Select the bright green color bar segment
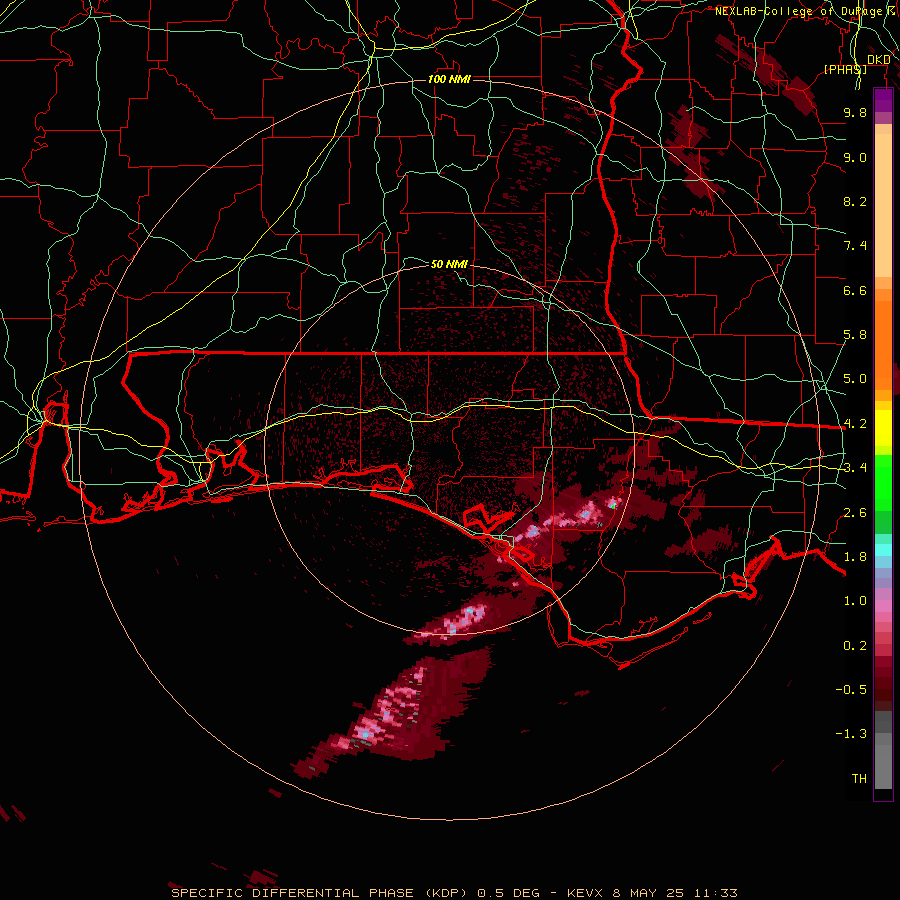The height and width of the screenshot is (900, 900). click(x=883, y=482)
